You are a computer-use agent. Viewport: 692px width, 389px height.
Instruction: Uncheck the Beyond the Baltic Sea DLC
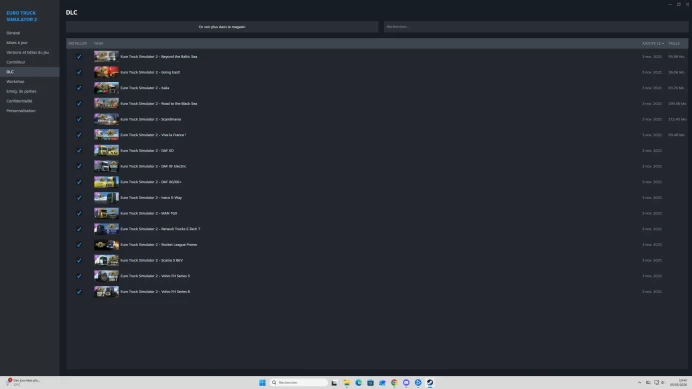point(79,57)
